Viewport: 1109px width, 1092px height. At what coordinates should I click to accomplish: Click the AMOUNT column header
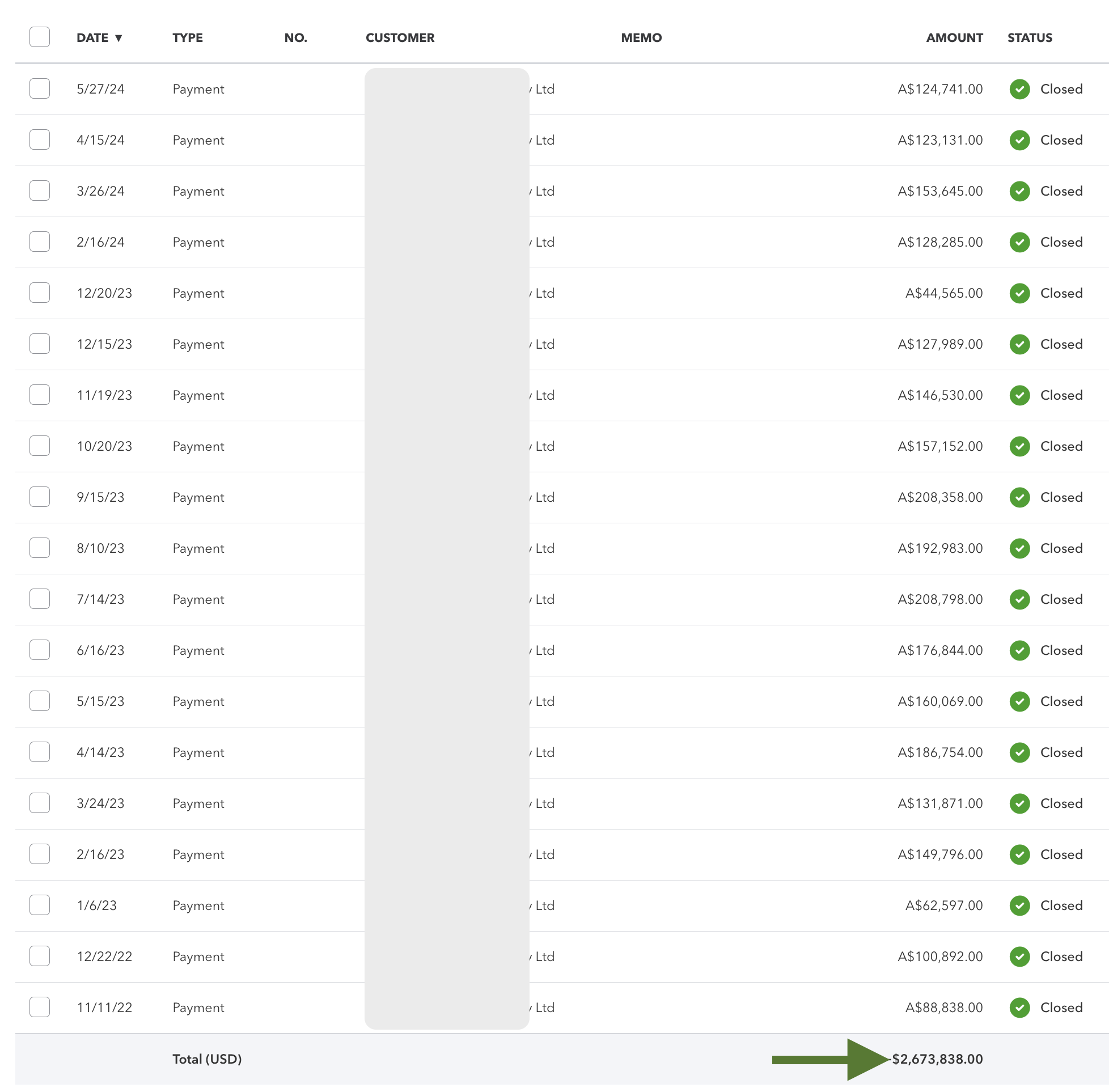tap(954, 38)
